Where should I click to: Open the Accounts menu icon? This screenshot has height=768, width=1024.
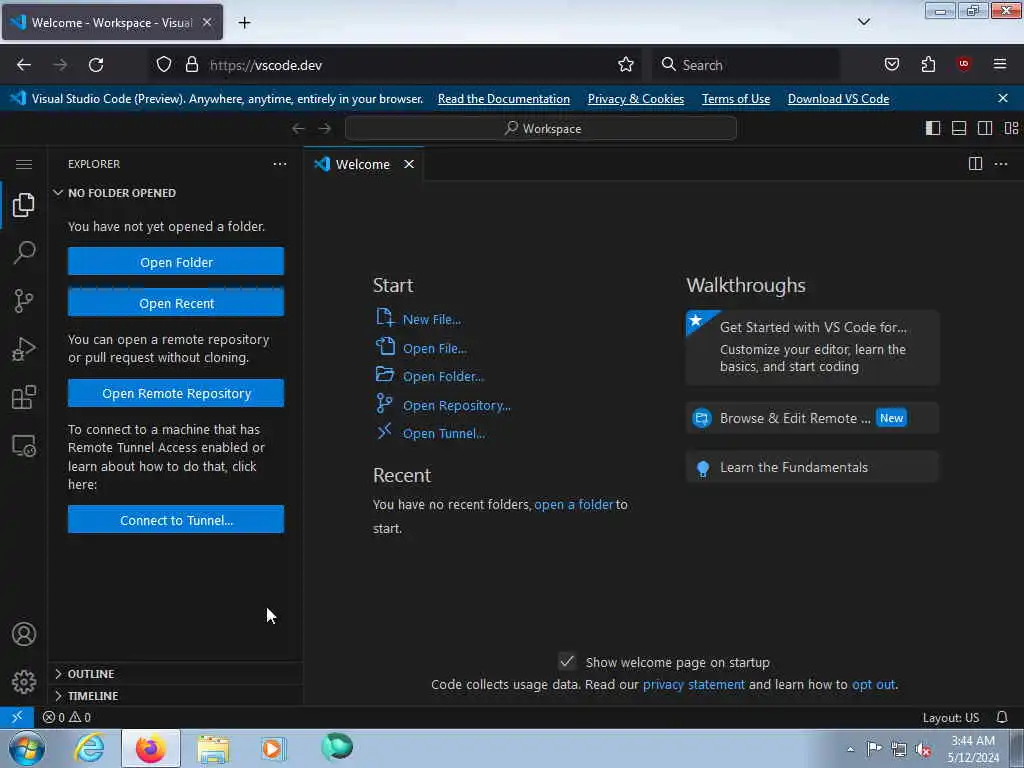click(24, 634)
